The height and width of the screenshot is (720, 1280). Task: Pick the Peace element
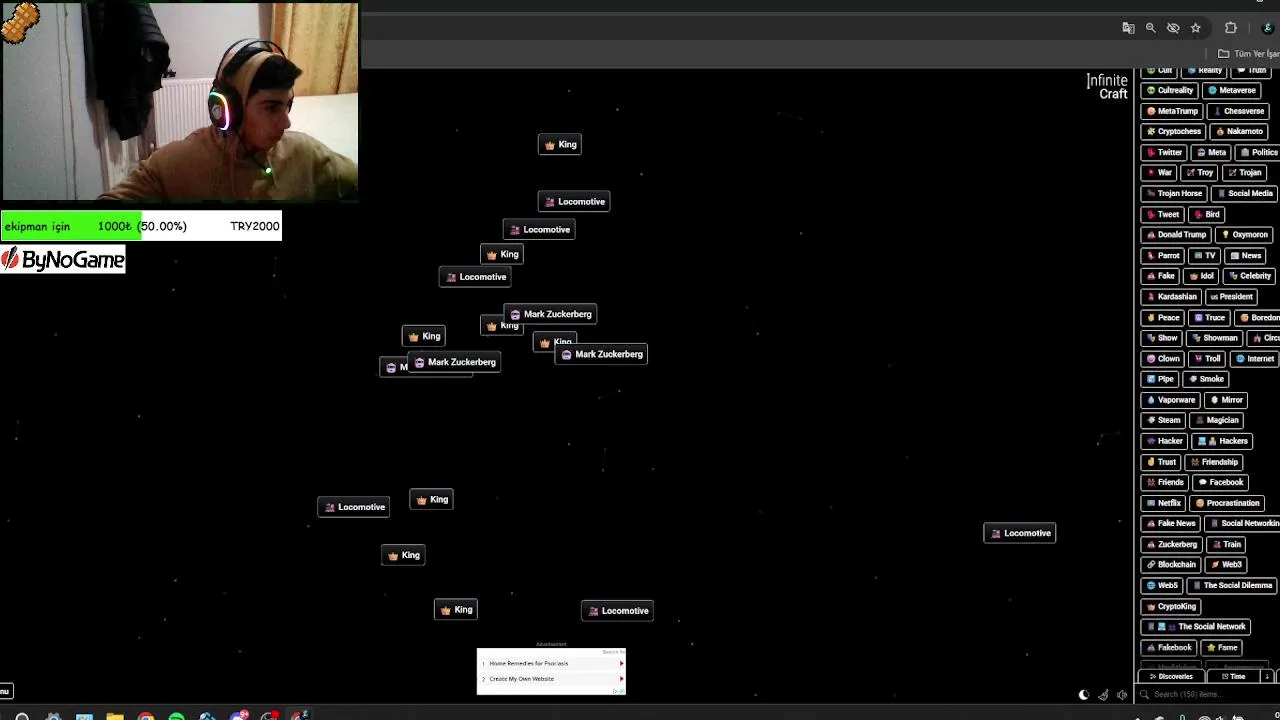coord(1163,317)
